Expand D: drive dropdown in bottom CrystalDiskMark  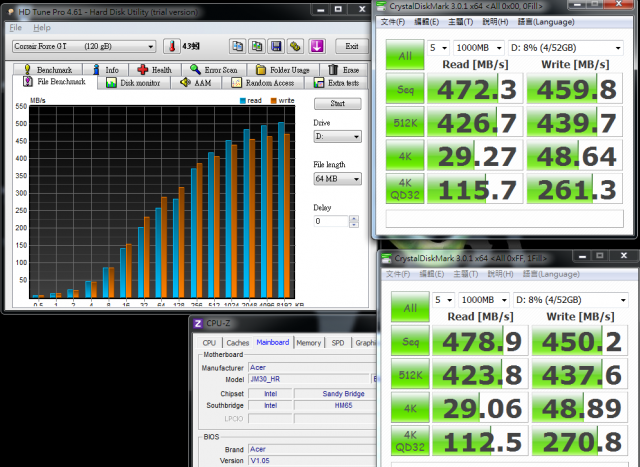tap(571, 300)
